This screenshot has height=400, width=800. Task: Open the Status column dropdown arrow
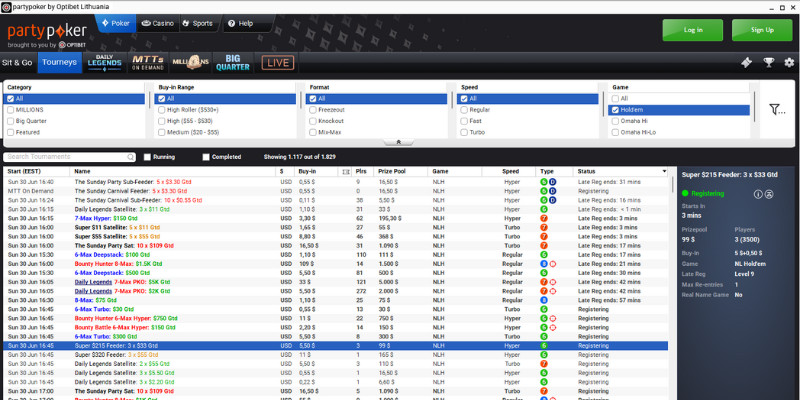click(x=664, y=172)
